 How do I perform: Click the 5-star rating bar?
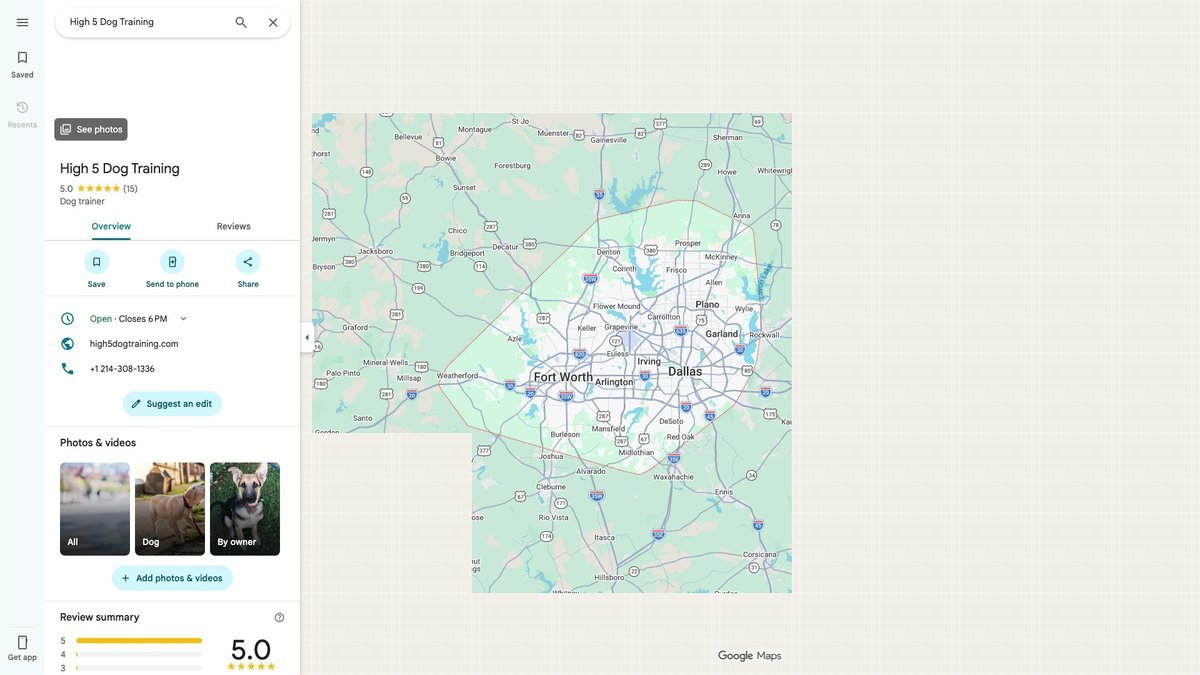click(139, 641)
